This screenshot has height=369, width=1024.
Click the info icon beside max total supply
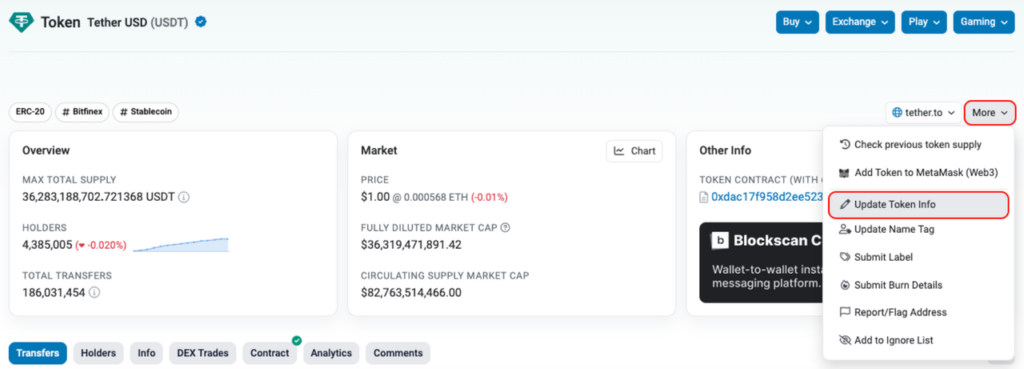coord(184,197)
